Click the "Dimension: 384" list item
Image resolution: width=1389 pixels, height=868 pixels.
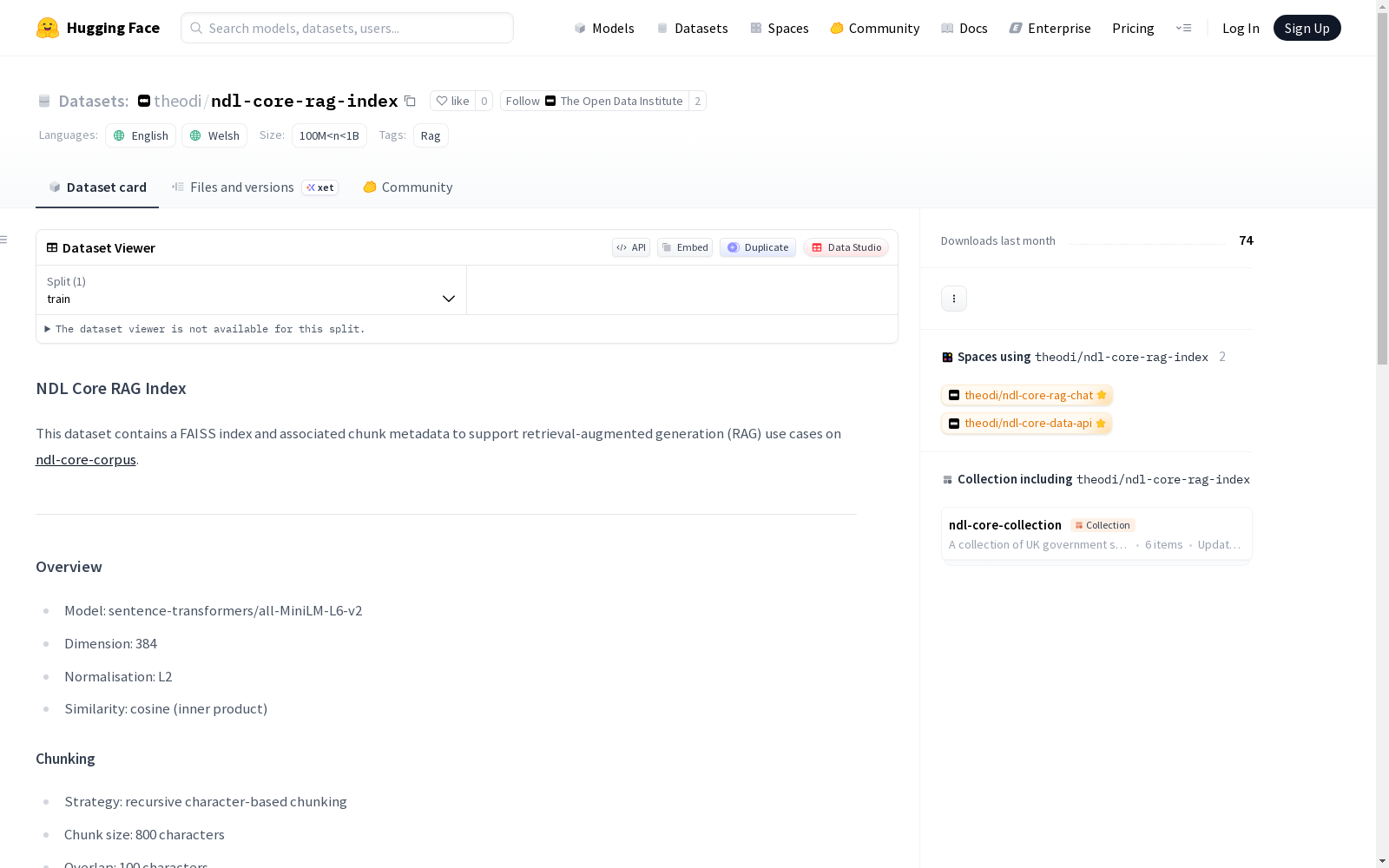(111, 644)
